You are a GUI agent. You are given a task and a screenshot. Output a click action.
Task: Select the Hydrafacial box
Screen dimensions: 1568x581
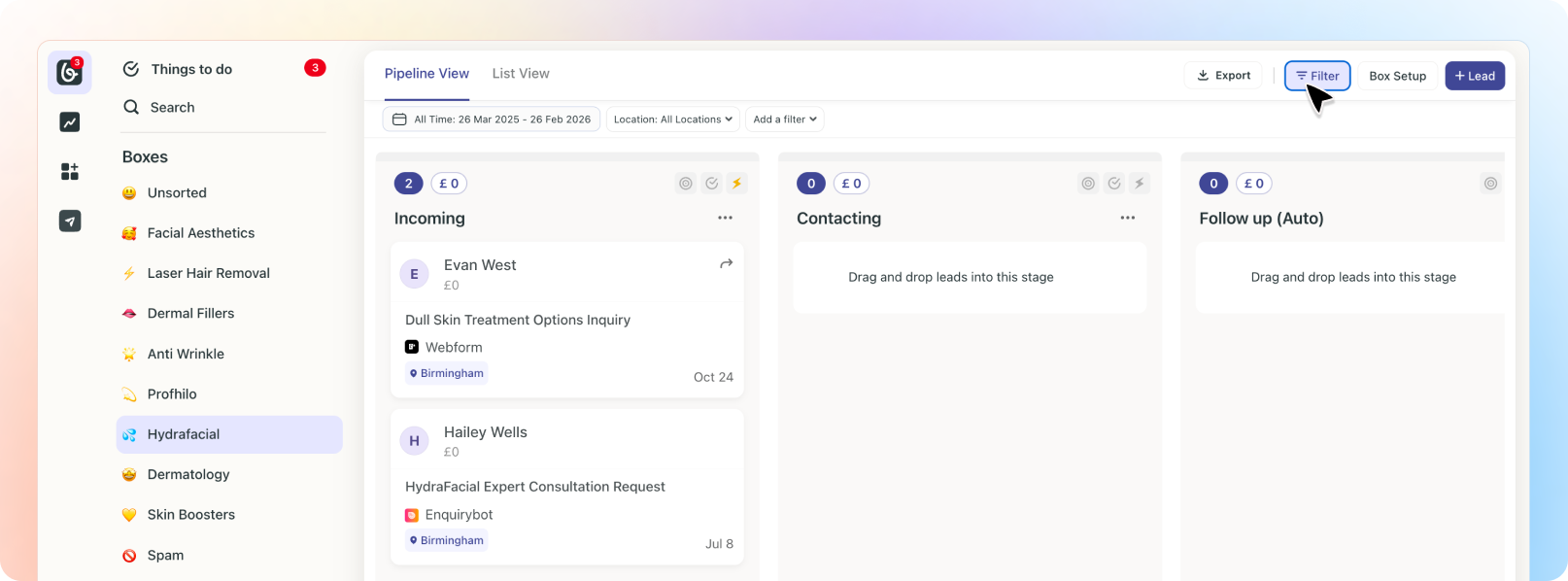(x=229, y=434)
